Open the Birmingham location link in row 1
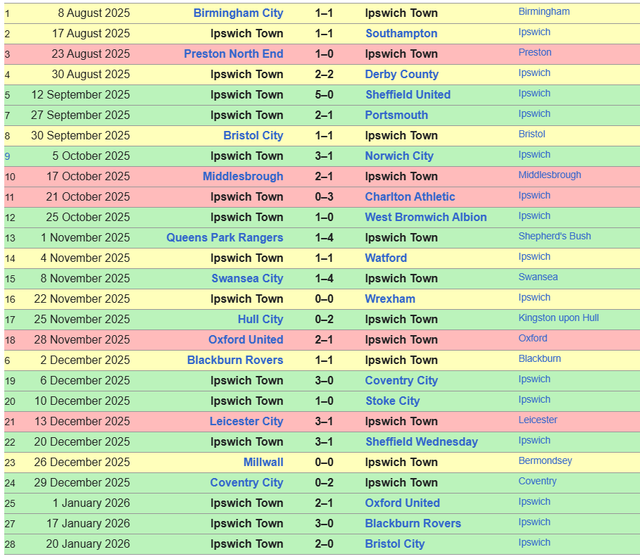The width and height of the screenshot is (640, 559). tap(544, 11)
